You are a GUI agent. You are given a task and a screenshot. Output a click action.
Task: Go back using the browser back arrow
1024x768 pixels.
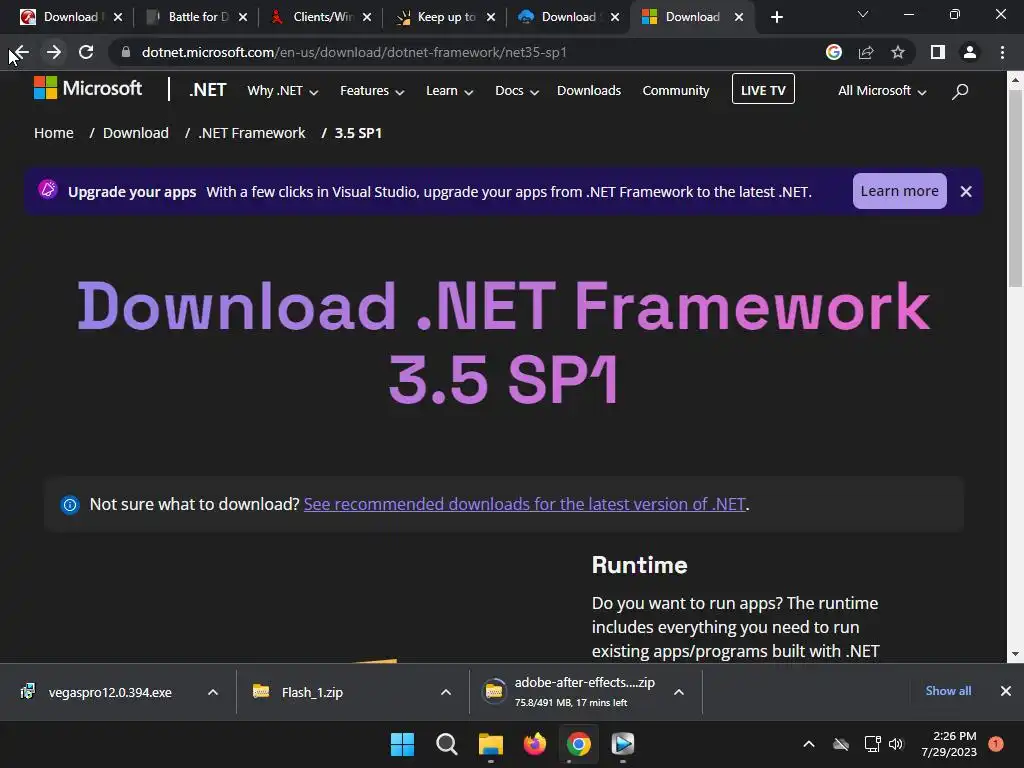pos(21,52)
